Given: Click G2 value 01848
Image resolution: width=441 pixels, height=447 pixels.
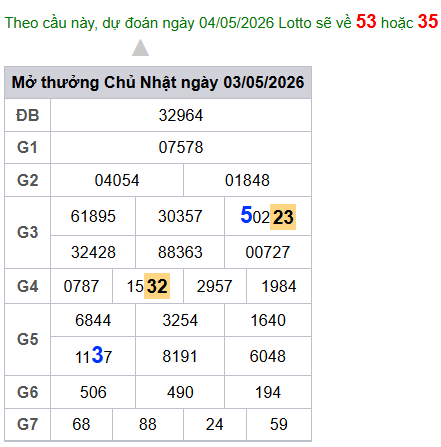Looking at the screenshot, I should pos(247,180).
